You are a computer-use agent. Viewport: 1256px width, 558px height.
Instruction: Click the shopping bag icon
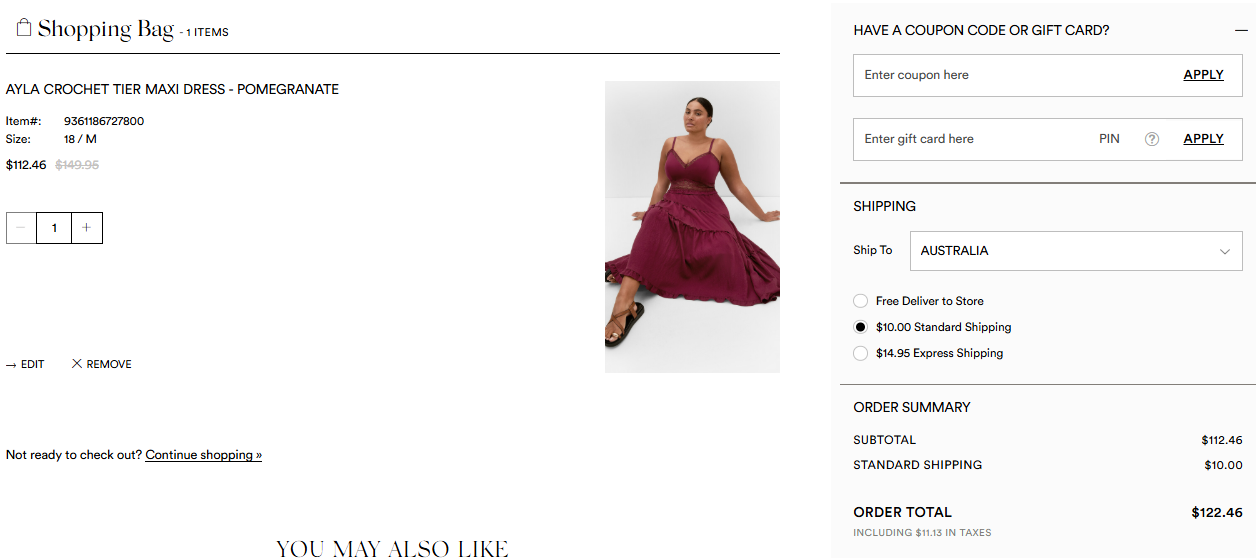click(x=24, y=27)
